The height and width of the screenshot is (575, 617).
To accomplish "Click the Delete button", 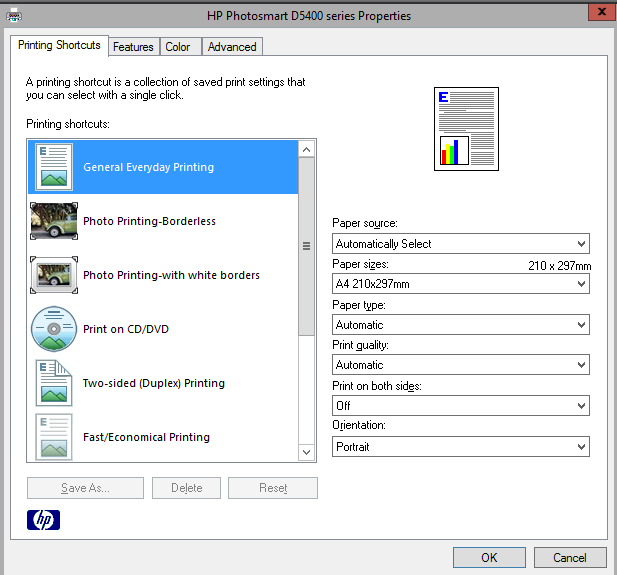I will pyautogui.click(x=187, y=488).
